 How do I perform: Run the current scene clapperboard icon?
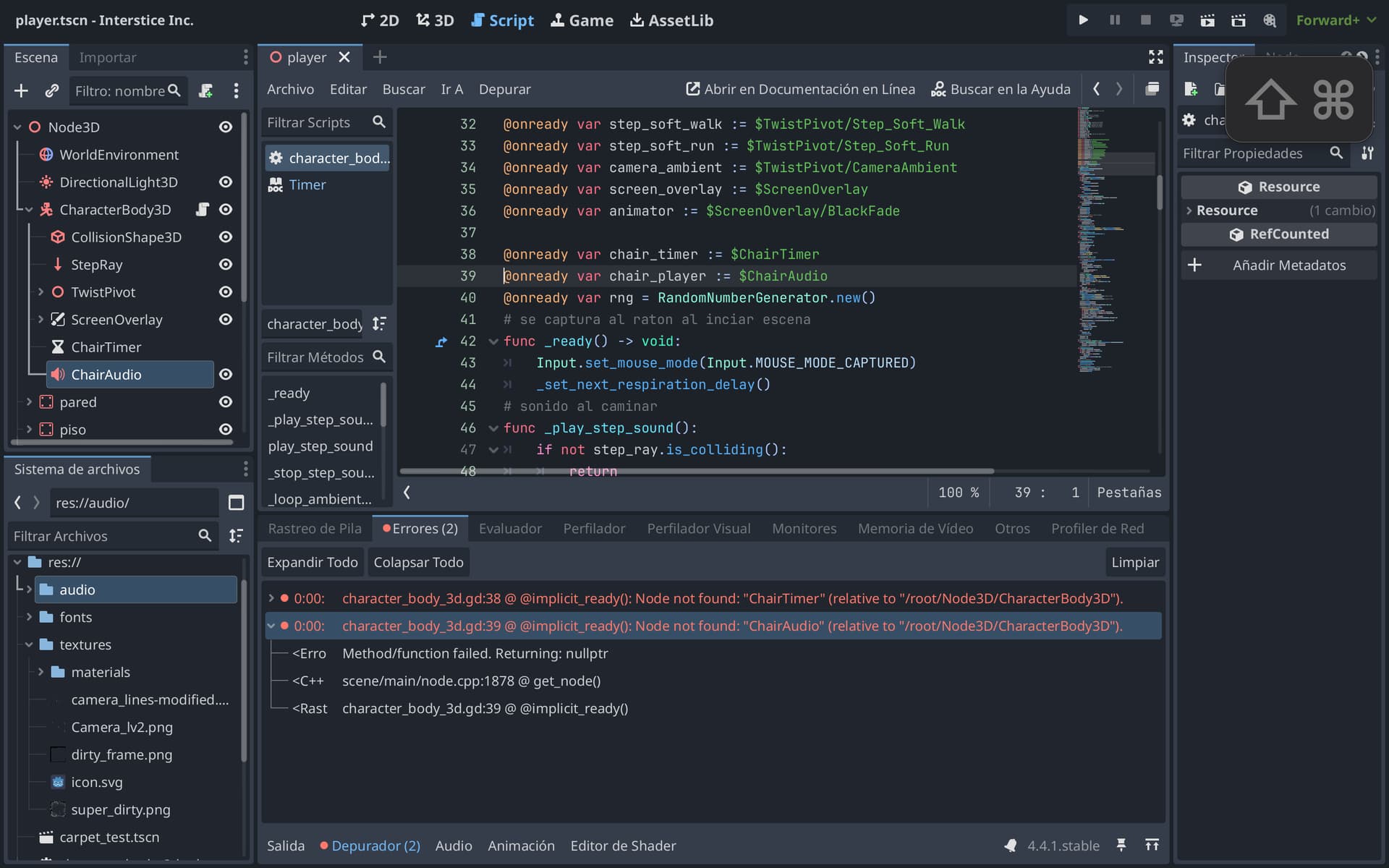click(x=1207, y=20)
